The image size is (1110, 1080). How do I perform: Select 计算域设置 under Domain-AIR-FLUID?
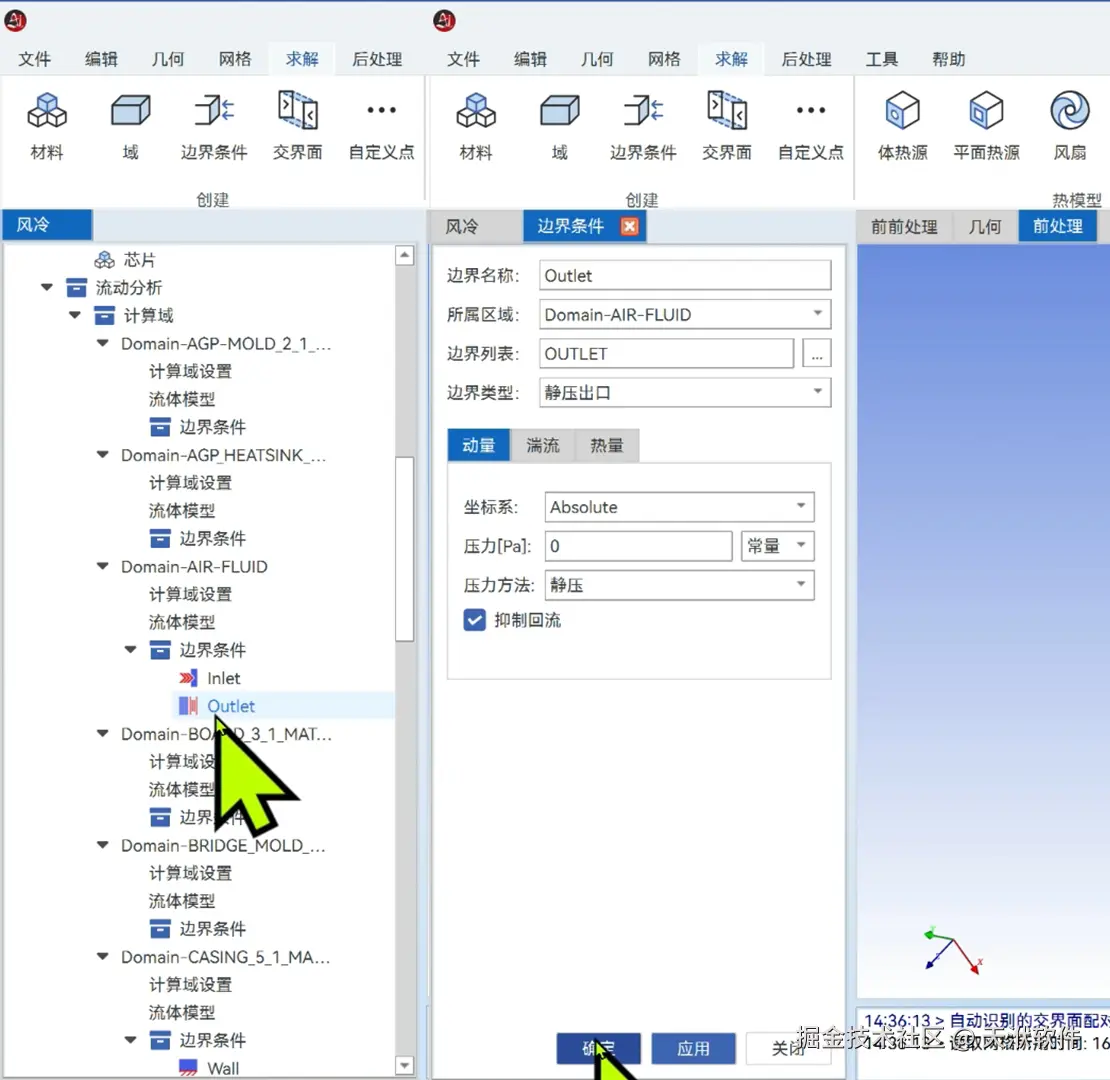point(190,594)
